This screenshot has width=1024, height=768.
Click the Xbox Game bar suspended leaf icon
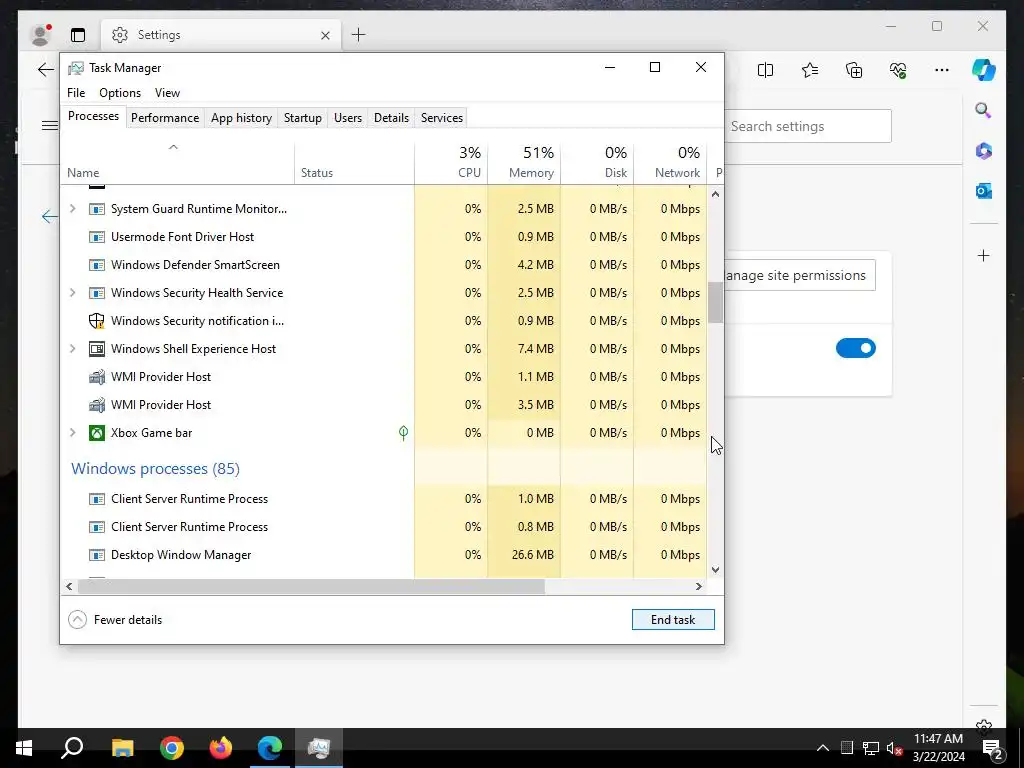click(x=404, y=432)
